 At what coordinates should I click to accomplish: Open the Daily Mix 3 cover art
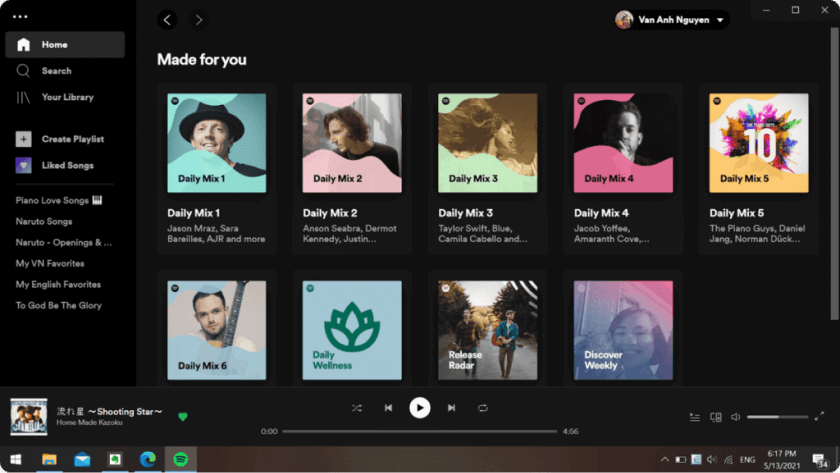(x=488, y=143)
